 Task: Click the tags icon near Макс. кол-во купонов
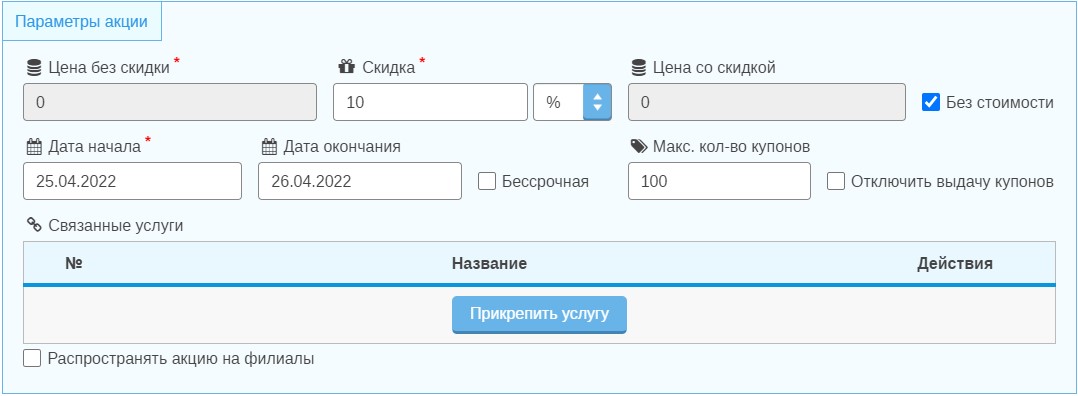tap(639, 146)
